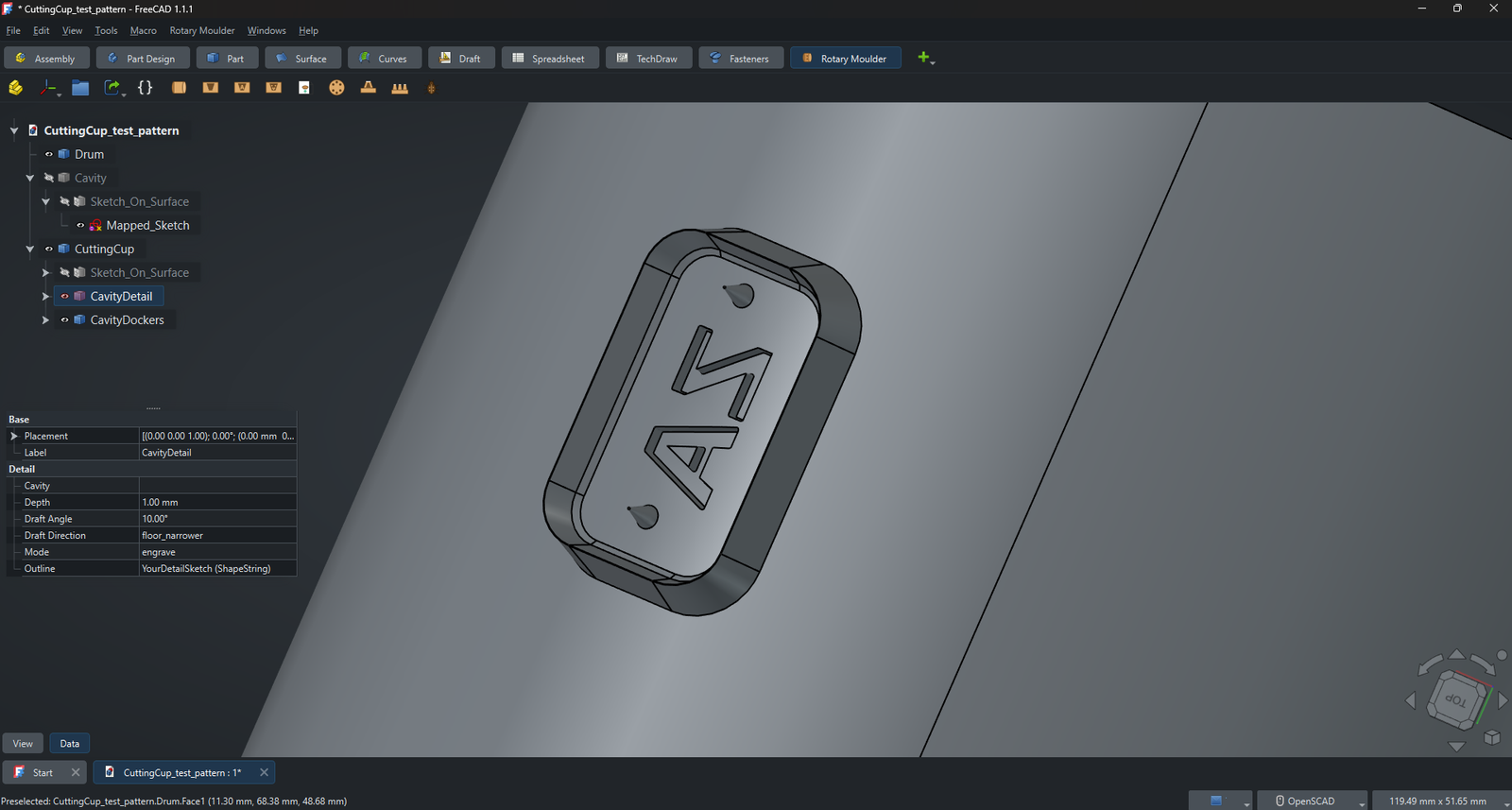Viewport: 1512px width, 810px height.
Task: Click the axis coordinate system icon
Action: coord(48,87)
